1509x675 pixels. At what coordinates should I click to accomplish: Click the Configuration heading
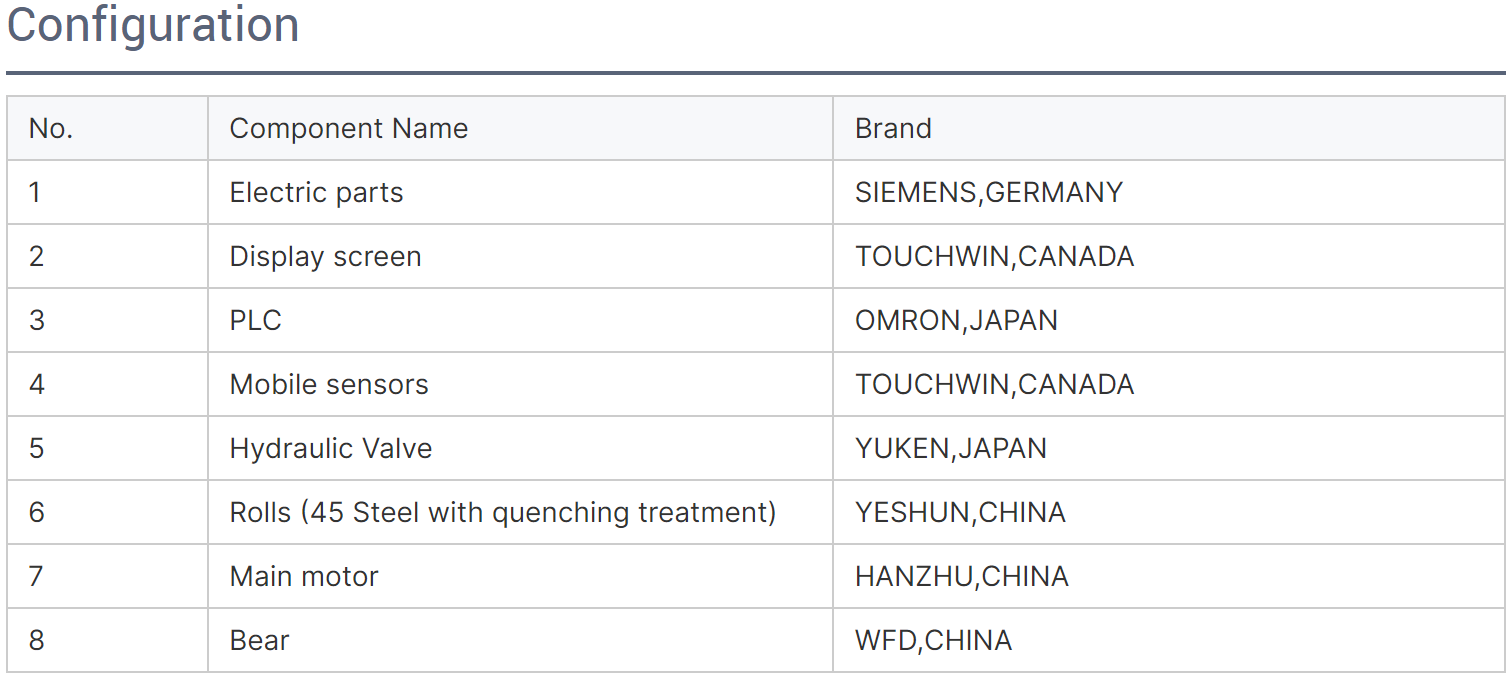point(153,24)
